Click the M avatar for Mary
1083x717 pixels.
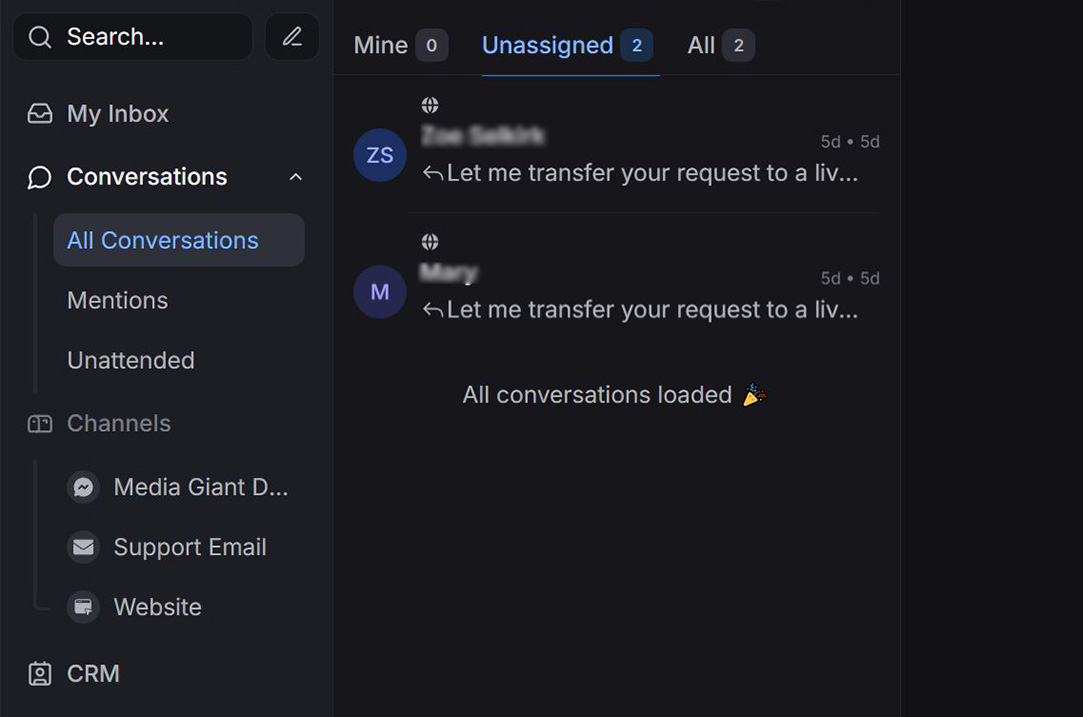(x=380, y=292)
